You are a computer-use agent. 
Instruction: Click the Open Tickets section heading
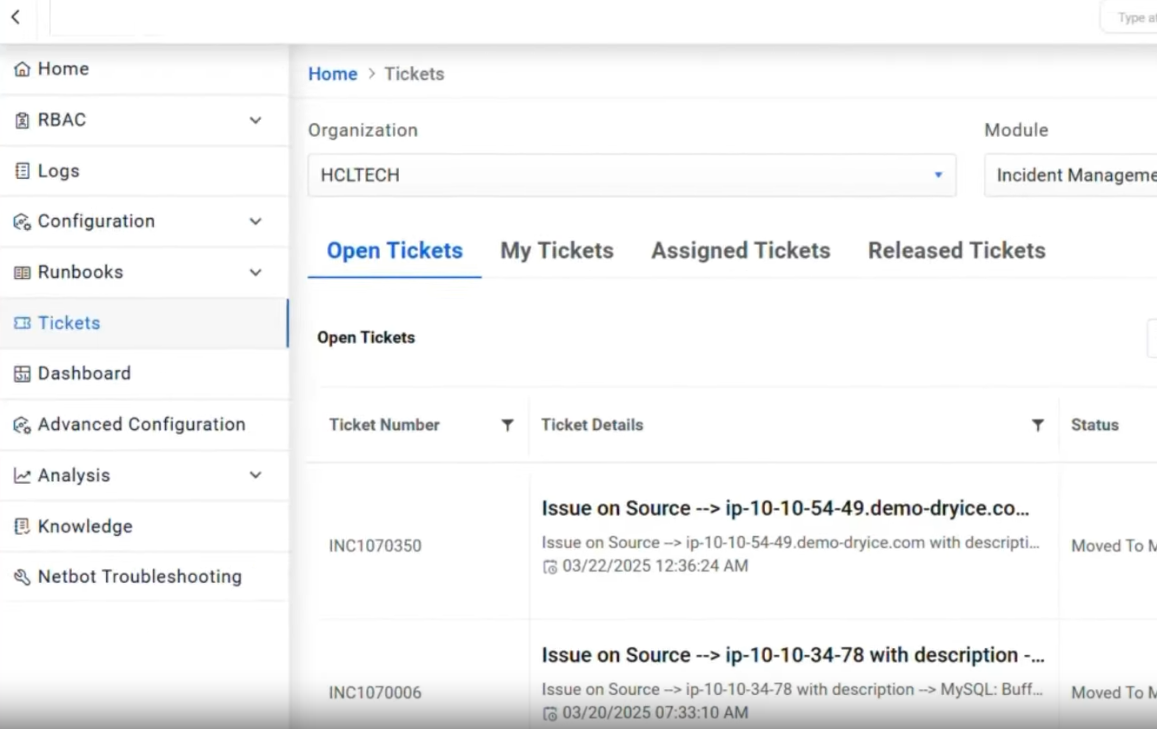[366, 337]
